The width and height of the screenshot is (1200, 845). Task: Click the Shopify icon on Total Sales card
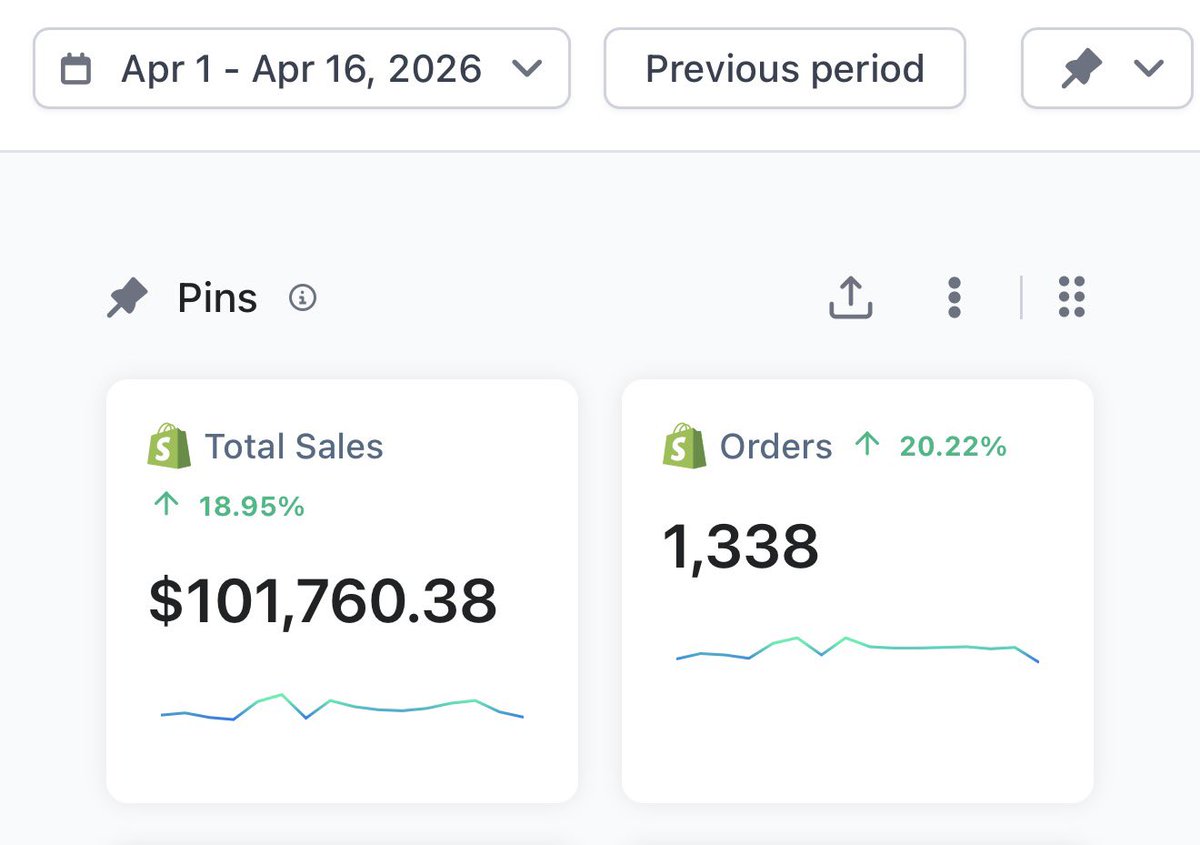coord(169,446)
